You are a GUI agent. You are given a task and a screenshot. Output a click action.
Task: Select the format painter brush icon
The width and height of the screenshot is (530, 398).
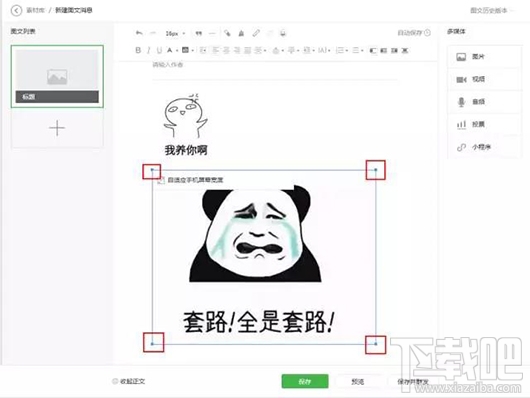[241, 33]
